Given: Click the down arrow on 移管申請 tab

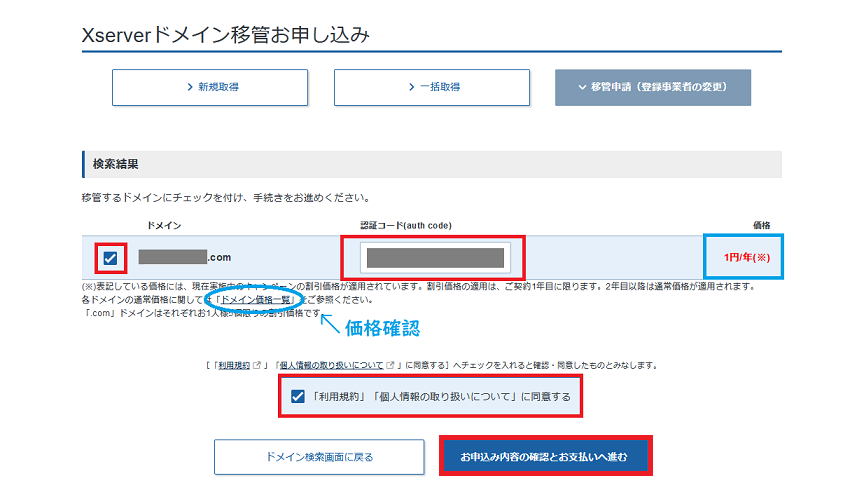Looking at the screenshot, I should (x=582, y=88).
